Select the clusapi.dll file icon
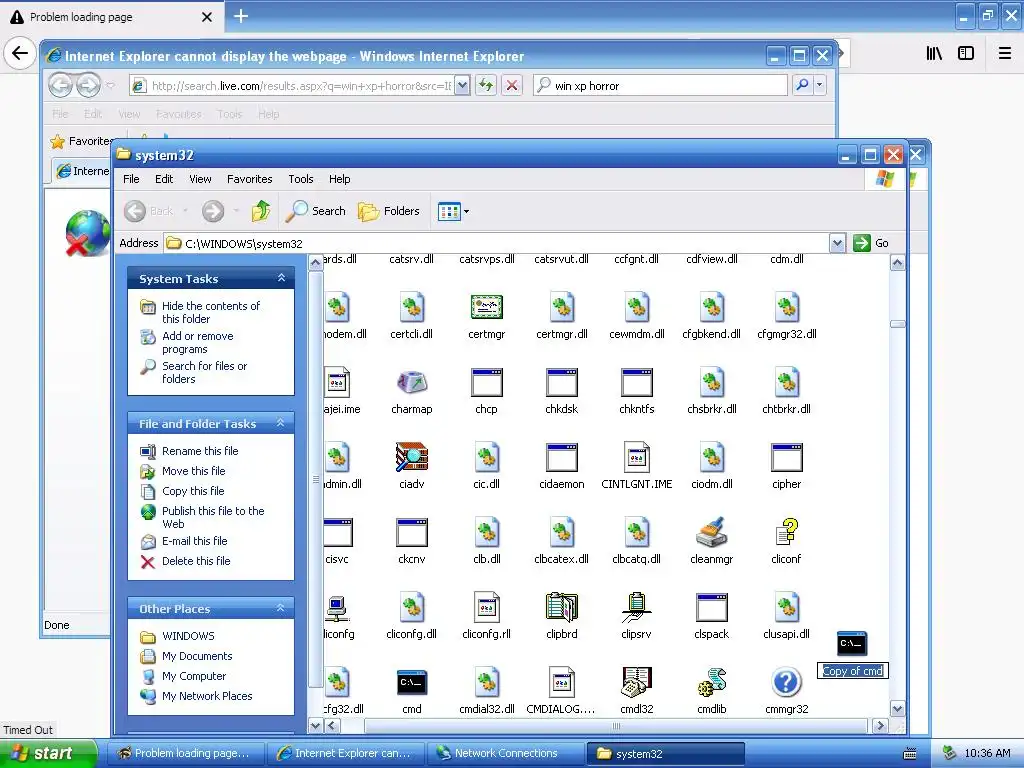The height and width of the screenshot is (768, 1024). tap(786, 607)
